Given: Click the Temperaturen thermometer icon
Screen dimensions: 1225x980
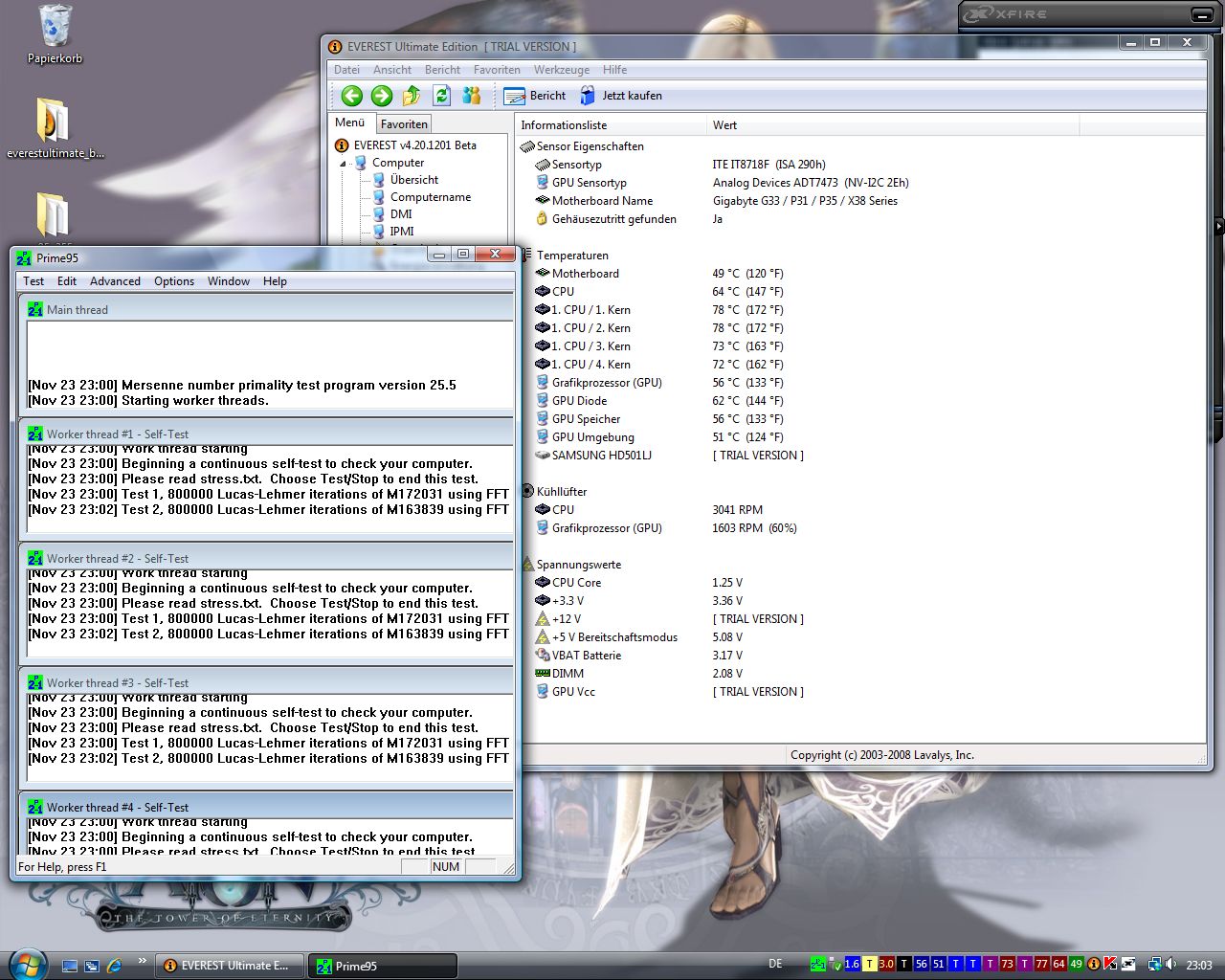Looking at the screenshot, I should click(526, 256).
